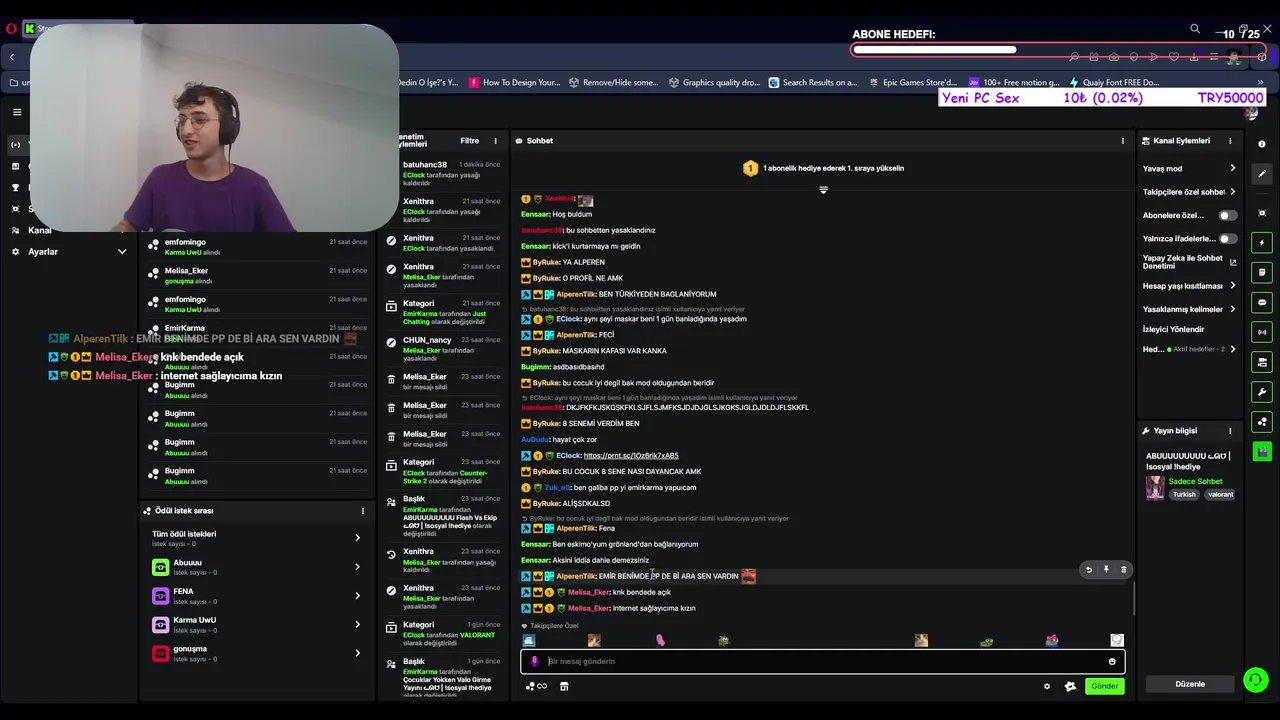Click the channel points infinity icon
The height and width of the screenshot is (720, 1280).
point(536,686)
